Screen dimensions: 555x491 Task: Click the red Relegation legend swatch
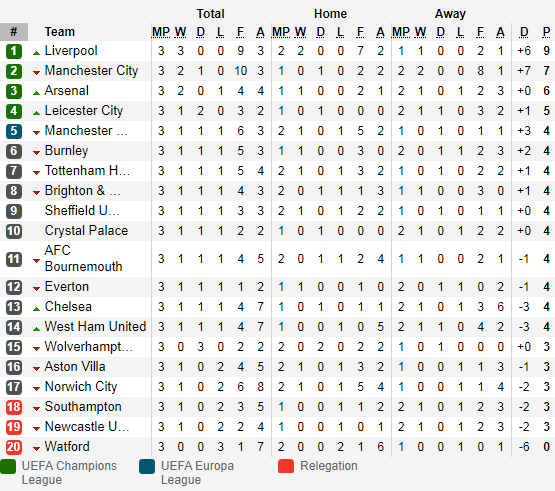coord(286,466)
